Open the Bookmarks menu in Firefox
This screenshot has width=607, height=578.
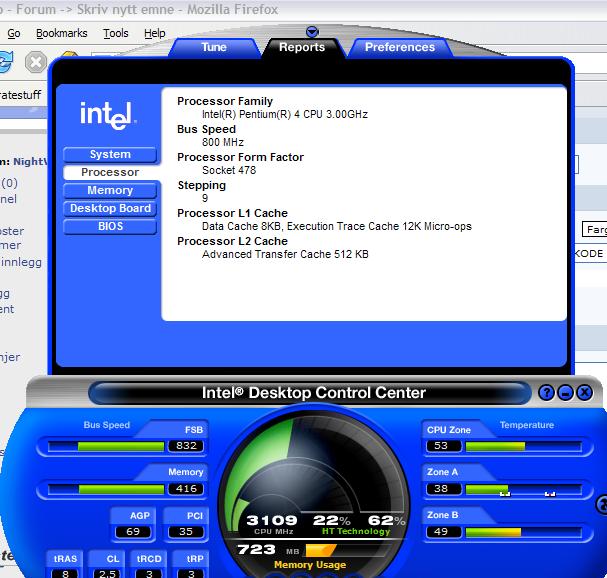click(62, 33)
